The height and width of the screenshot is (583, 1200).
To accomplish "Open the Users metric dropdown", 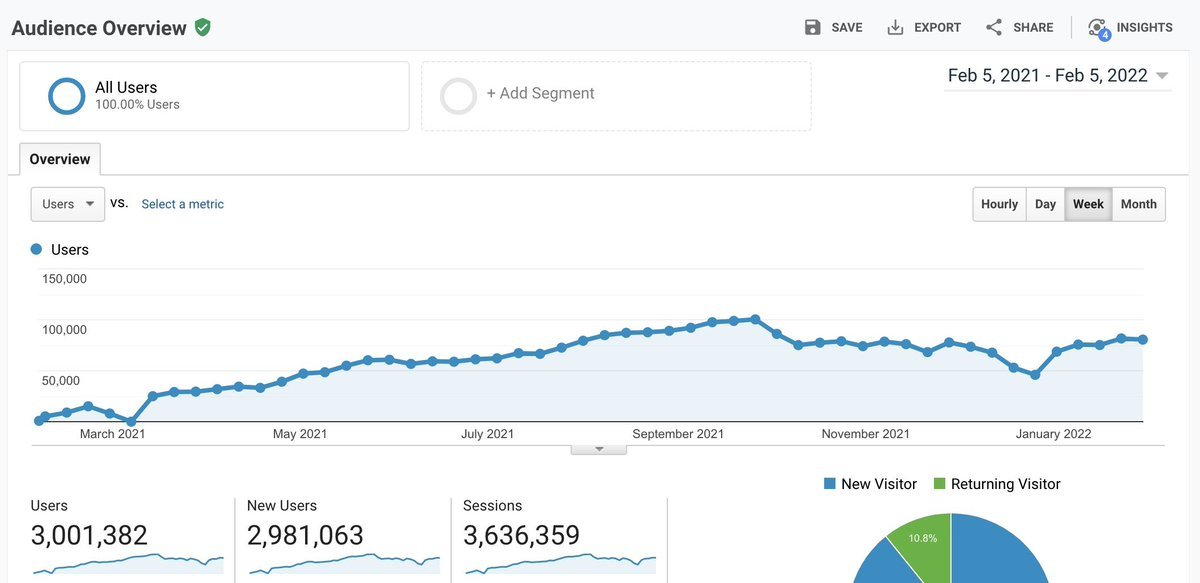I will pos(68,204).
